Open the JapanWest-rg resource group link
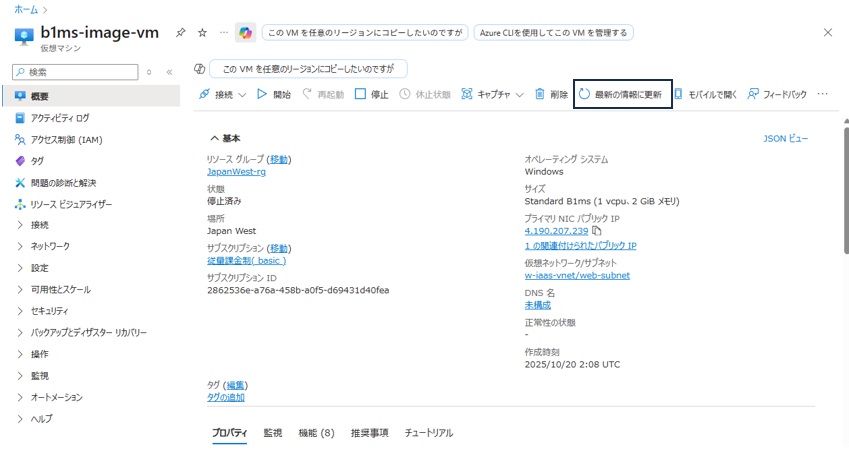The image size is (849, 456). tap(236, 171)
